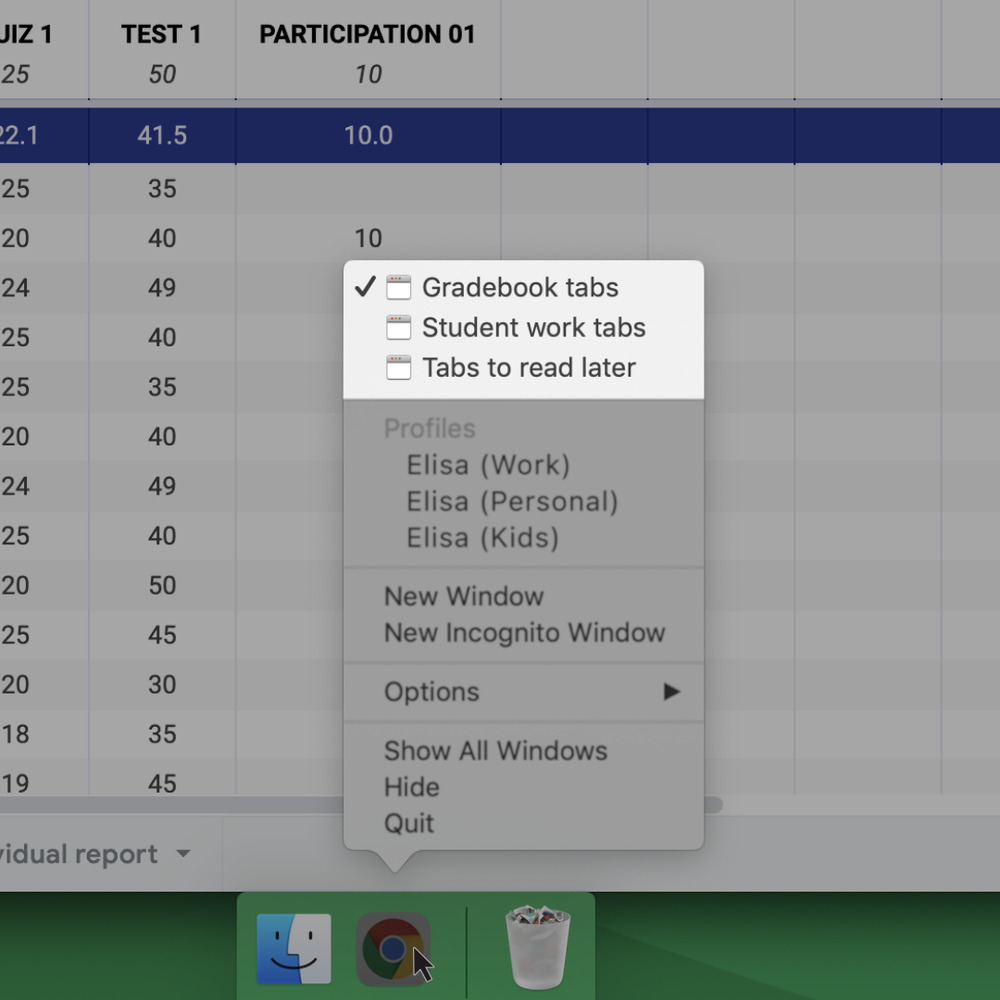The image size is (1000, 1000).
Task: Switch to the Elisa (Work) profile
Action: (489, 464)
